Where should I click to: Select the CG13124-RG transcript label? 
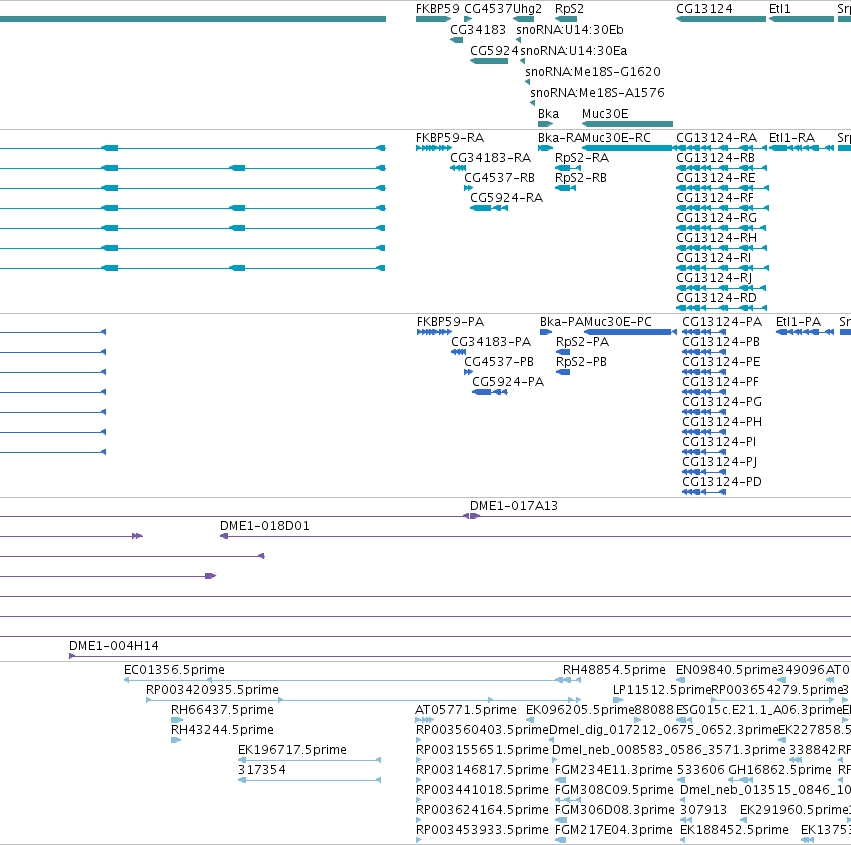[x=716, y=218]
